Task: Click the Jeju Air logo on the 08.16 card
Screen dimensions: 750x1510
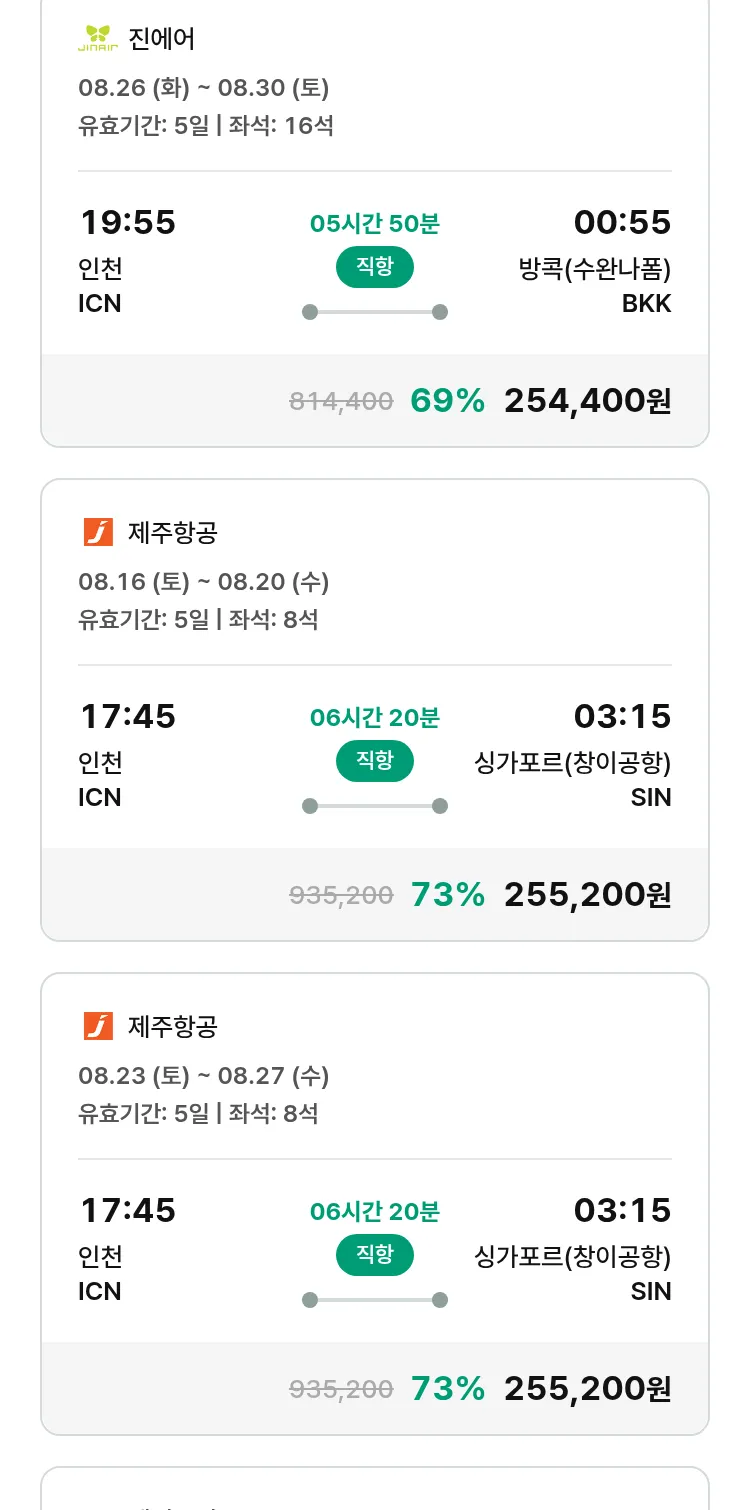Action: (98, 532)
